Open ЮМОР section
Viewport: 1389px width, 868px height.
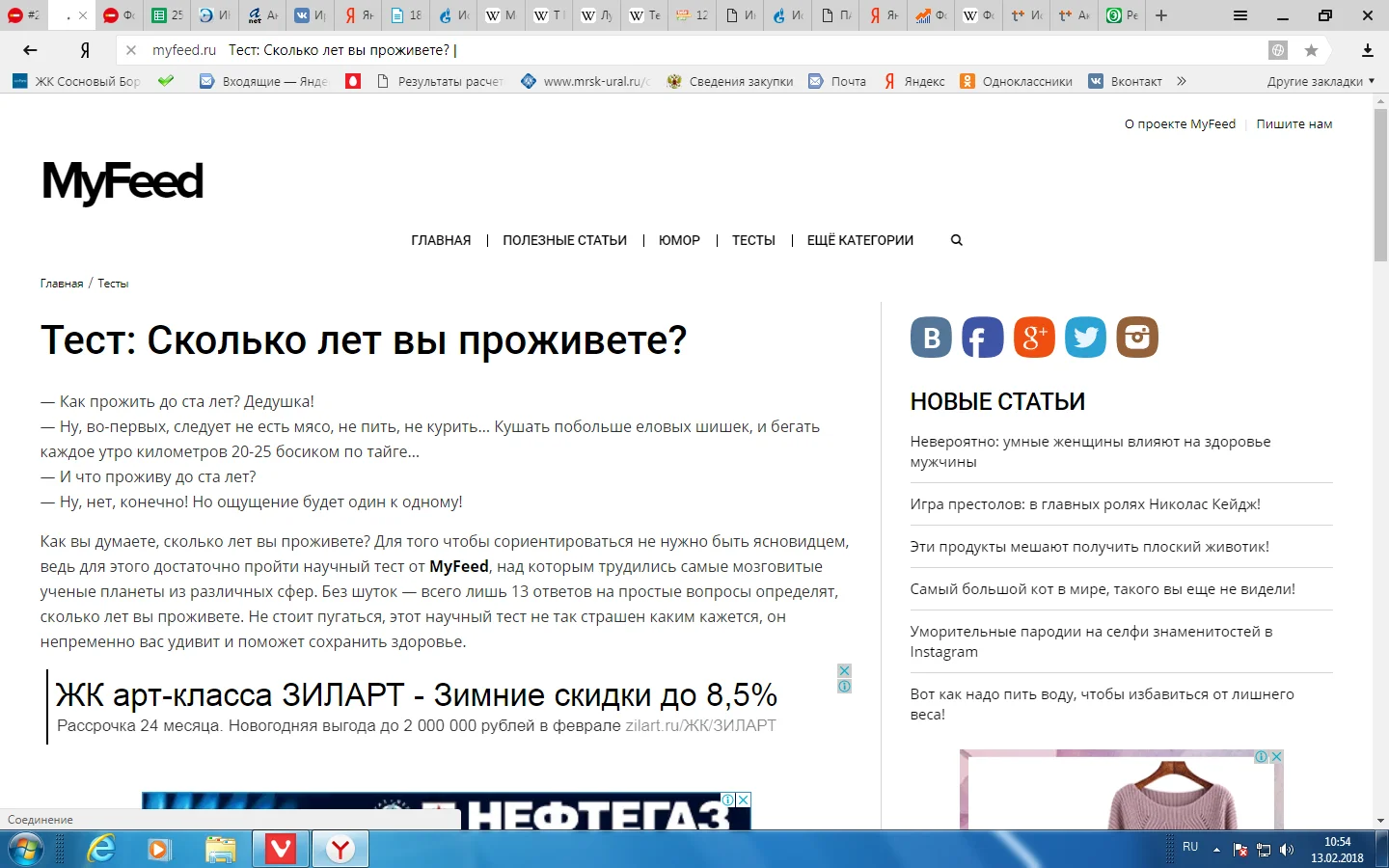[x=679, y=240]
